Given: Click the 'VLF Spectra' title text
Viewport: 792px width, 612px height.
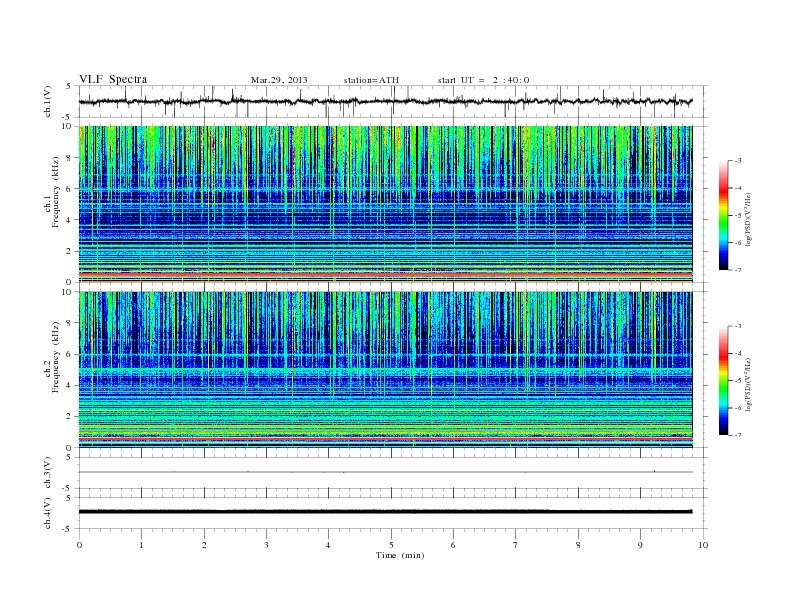Looking at the screenshot, I should (113, 79).
